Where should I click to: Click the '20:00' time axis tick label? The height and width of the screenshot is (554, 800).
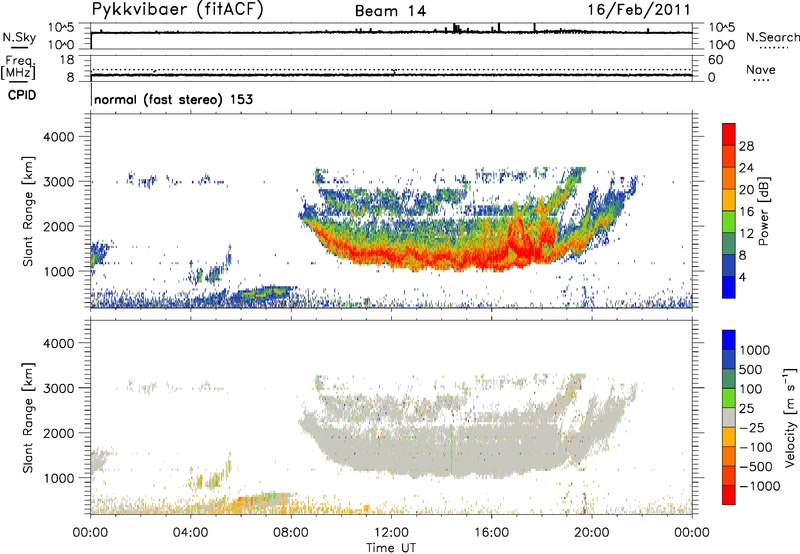point(592,533)
